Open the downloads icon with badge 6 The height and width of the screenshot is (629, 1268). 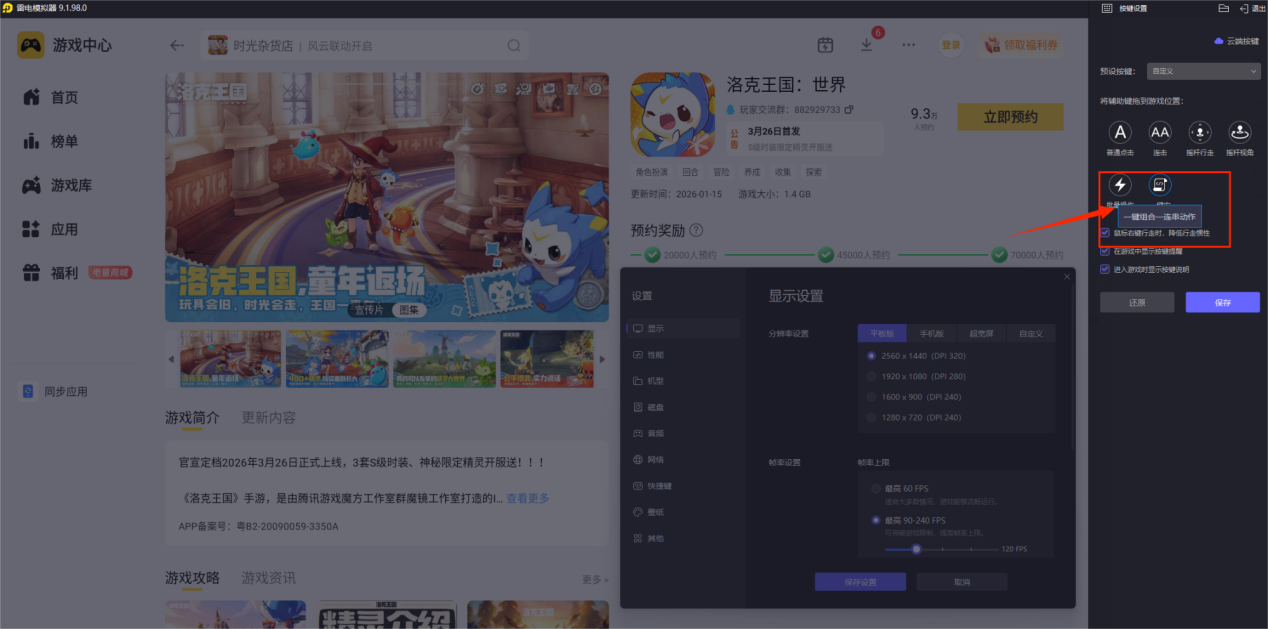tap(867, 45)
